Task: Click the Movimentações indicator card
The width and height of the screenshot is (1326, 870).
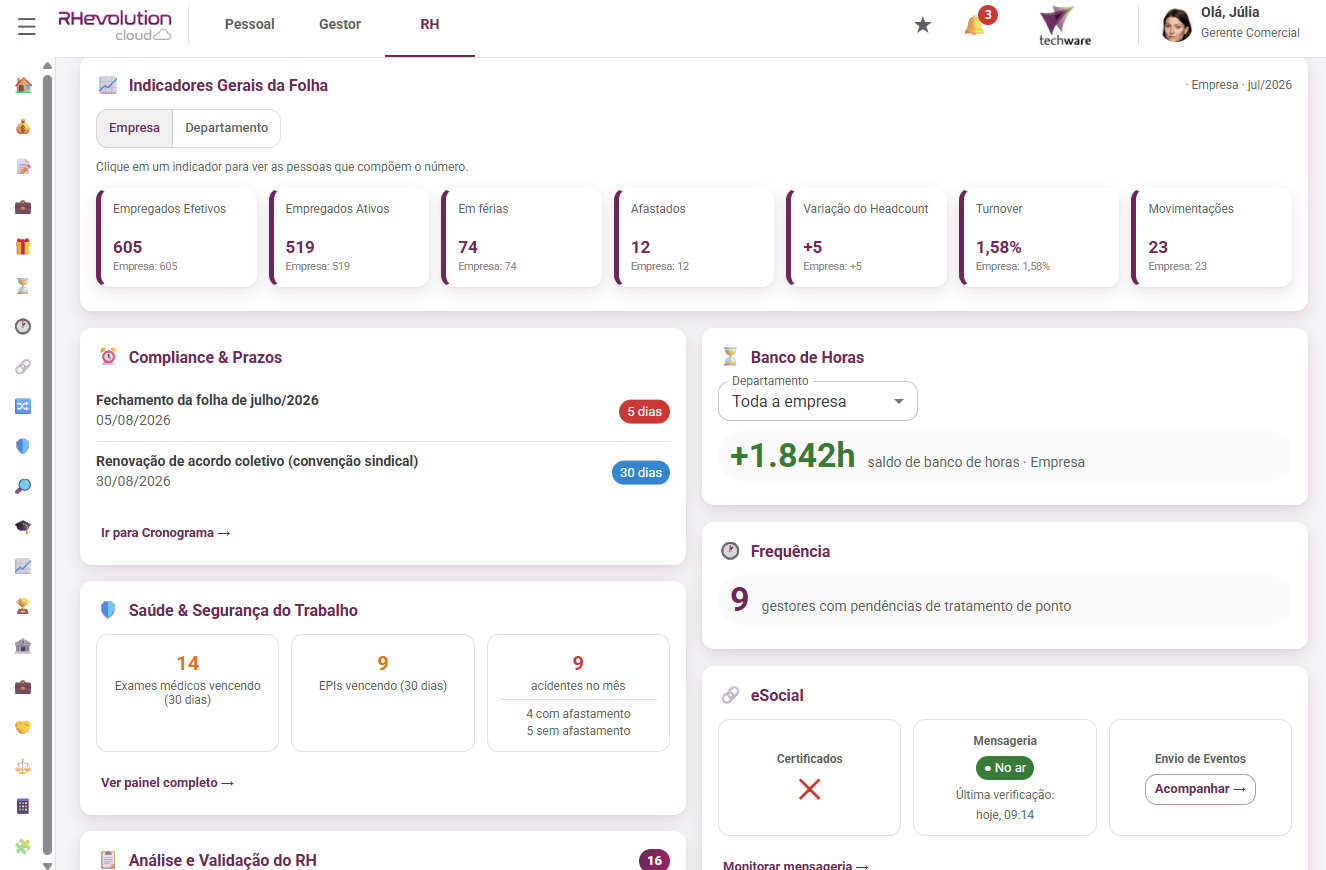Action: click(x=1212, y=238)
